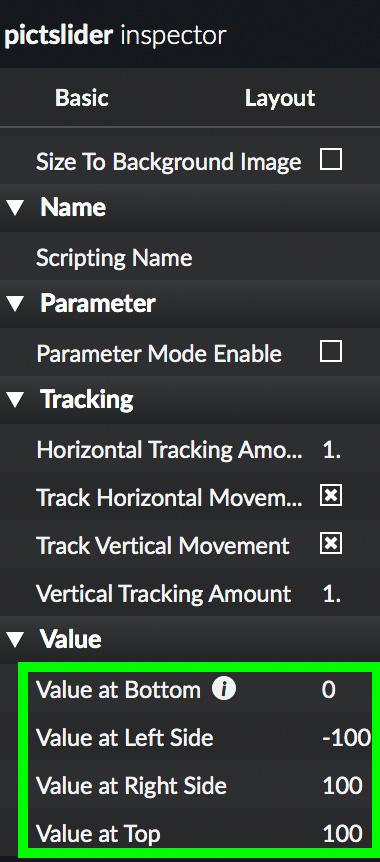
Task: Click the Scripting Name attribute row
Action: (190, 258)
